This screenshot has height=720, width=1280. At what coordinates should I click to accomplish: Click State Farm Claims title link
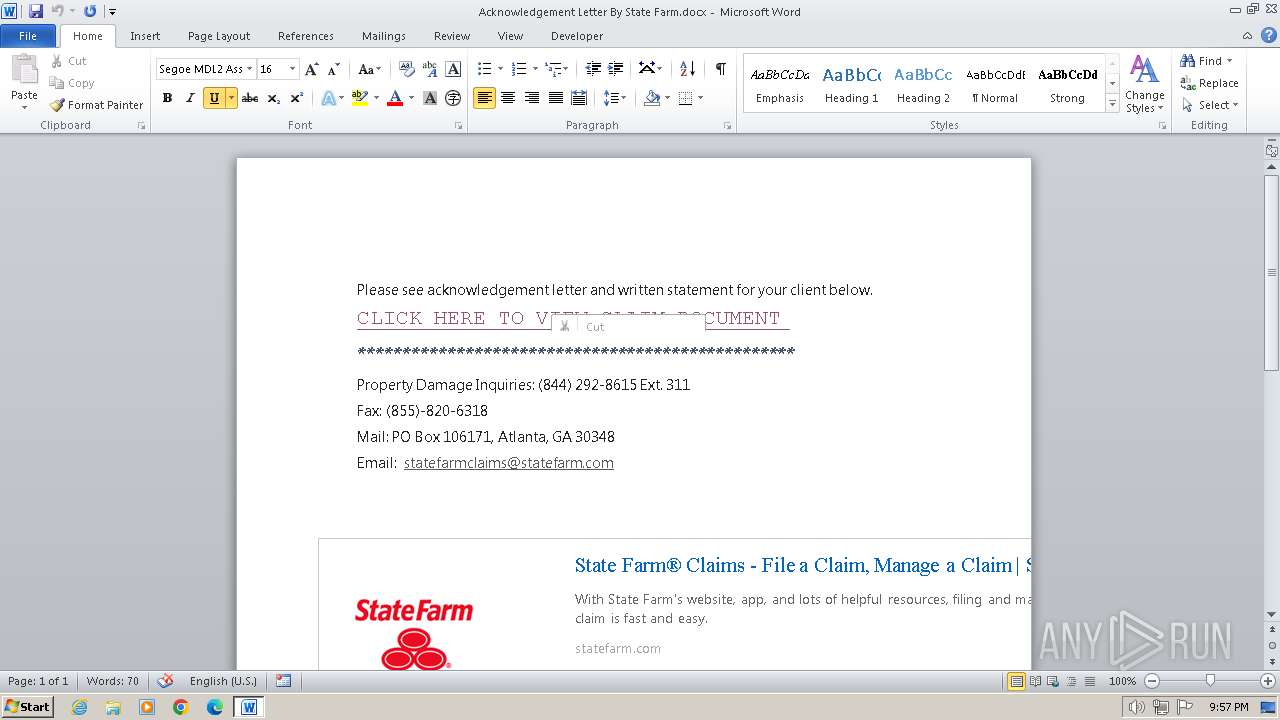tap(802, 565)
